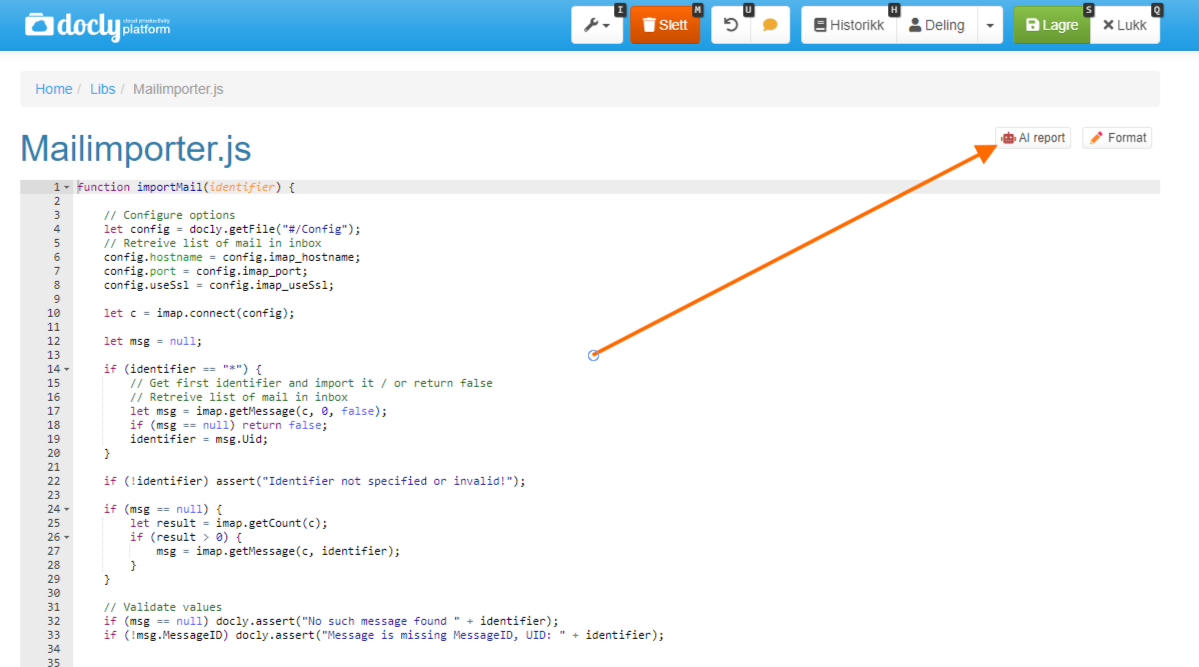Select the pencil Format icon
Viewport: 1199px width, 667px height.
[x=1098, y=137]
